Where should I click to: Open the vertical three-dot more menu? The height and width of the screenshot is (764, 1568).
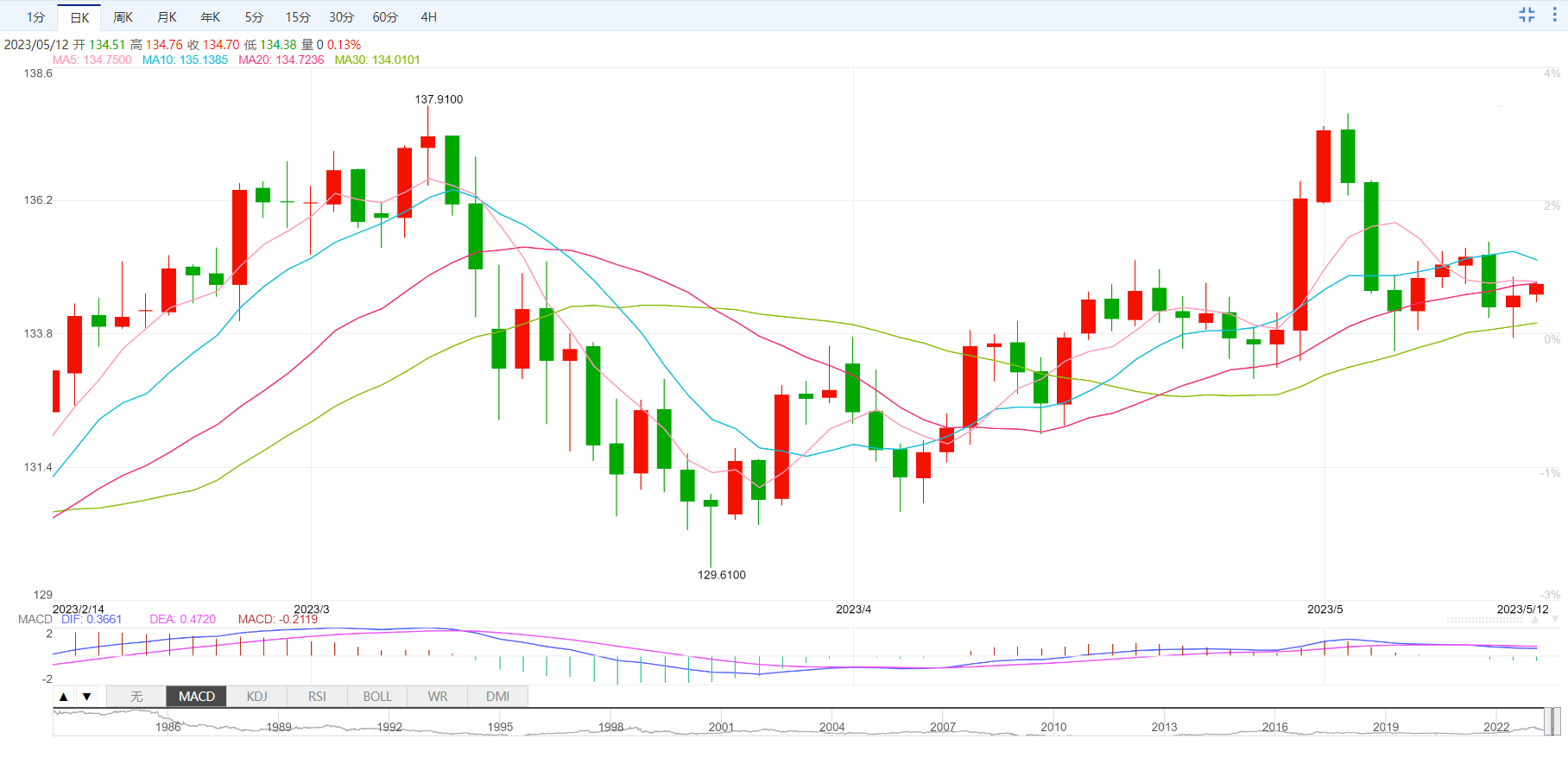pos(1555,15)
